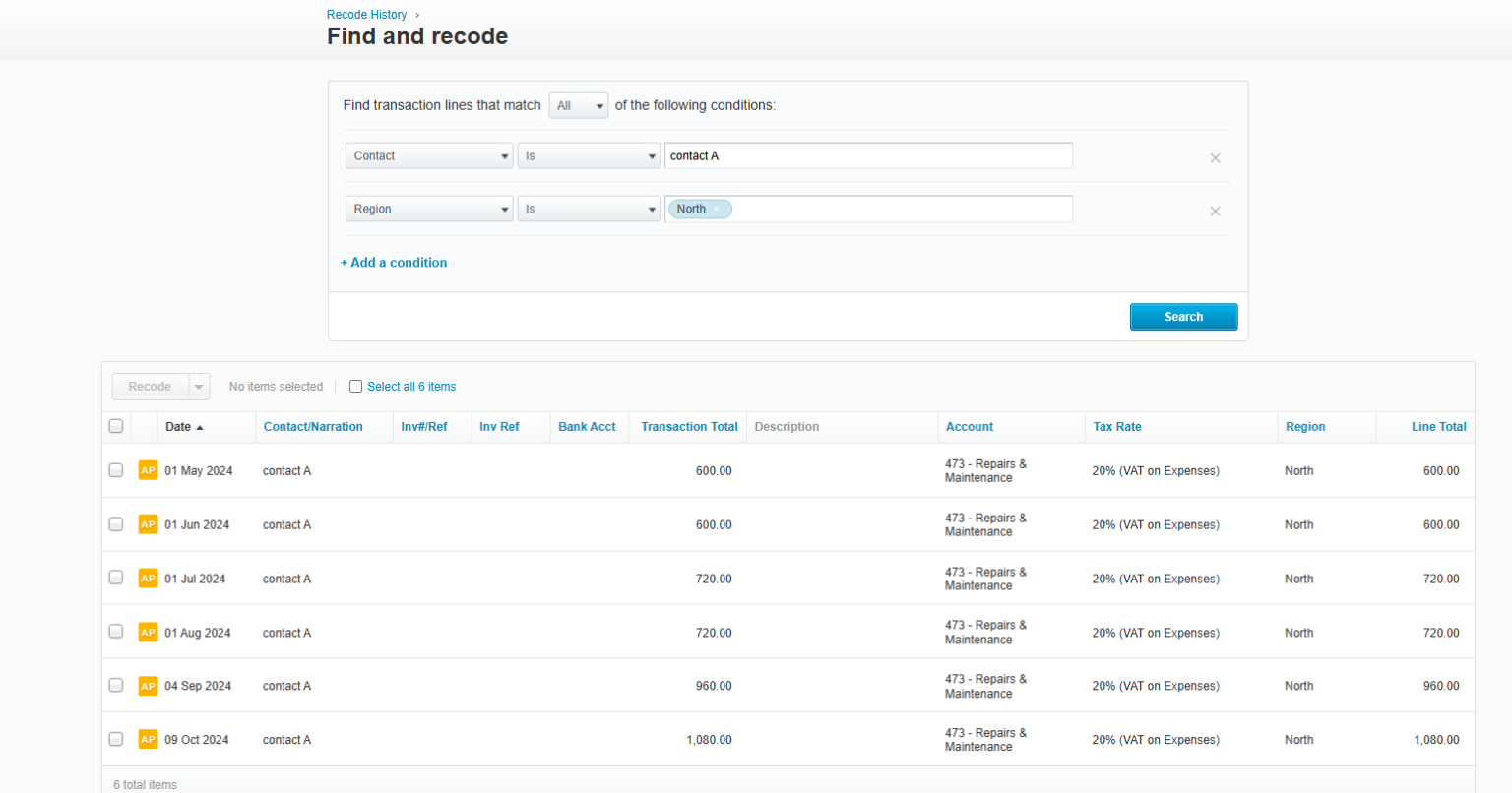This screenshot has width=1512, height=793.
Task: Open the AP transaction icon for 01 May 2024
Action: (148, 470)
